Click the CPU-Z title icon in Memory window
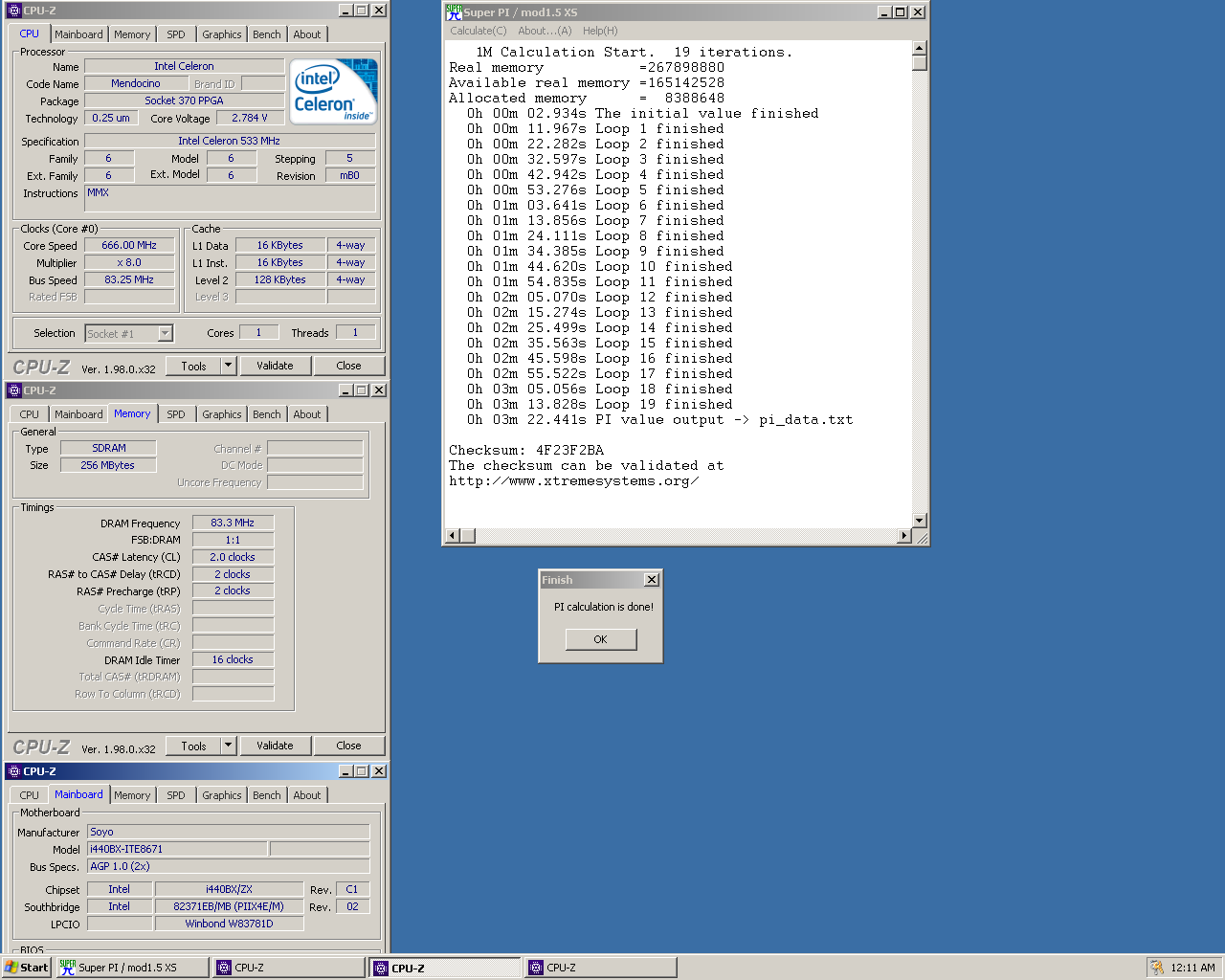1225x980 pixels. pyautogui.click(x=13, y=390)
